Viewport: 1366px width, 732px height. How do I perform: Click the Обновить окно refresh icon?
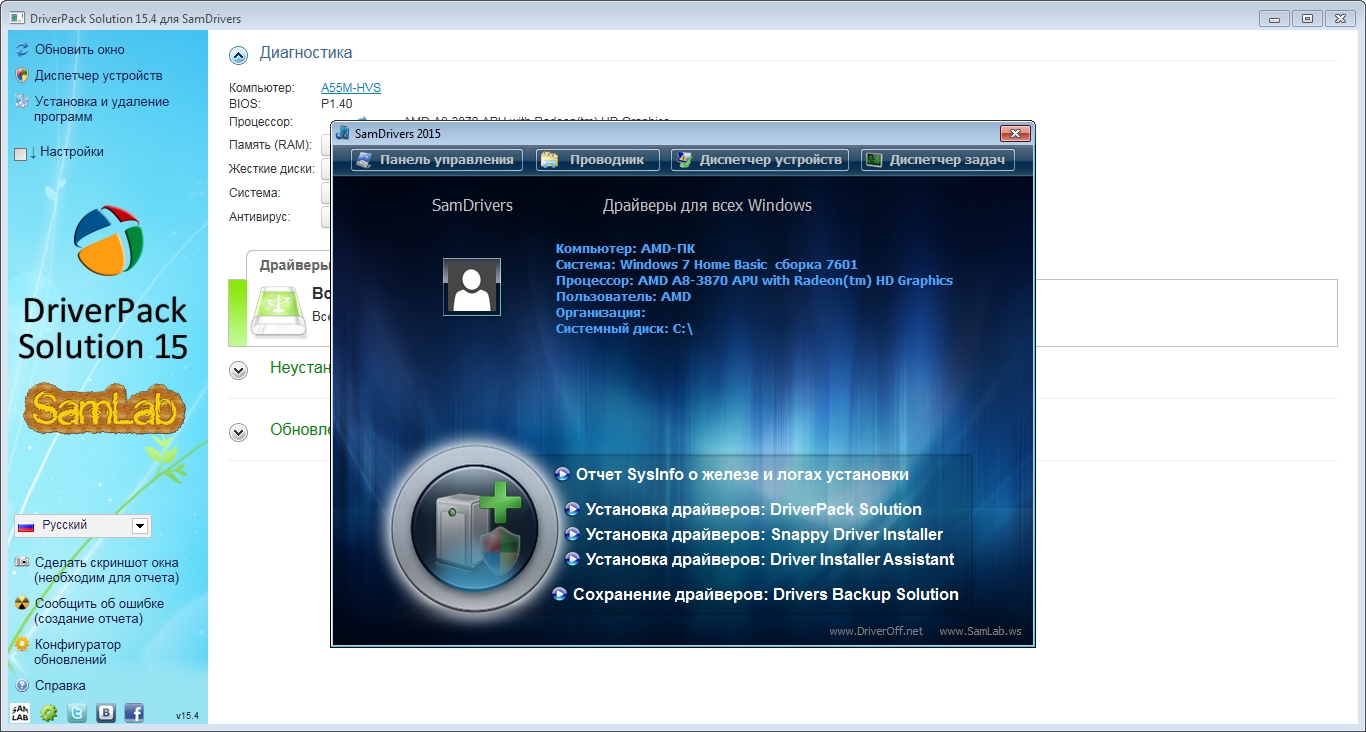22,49
